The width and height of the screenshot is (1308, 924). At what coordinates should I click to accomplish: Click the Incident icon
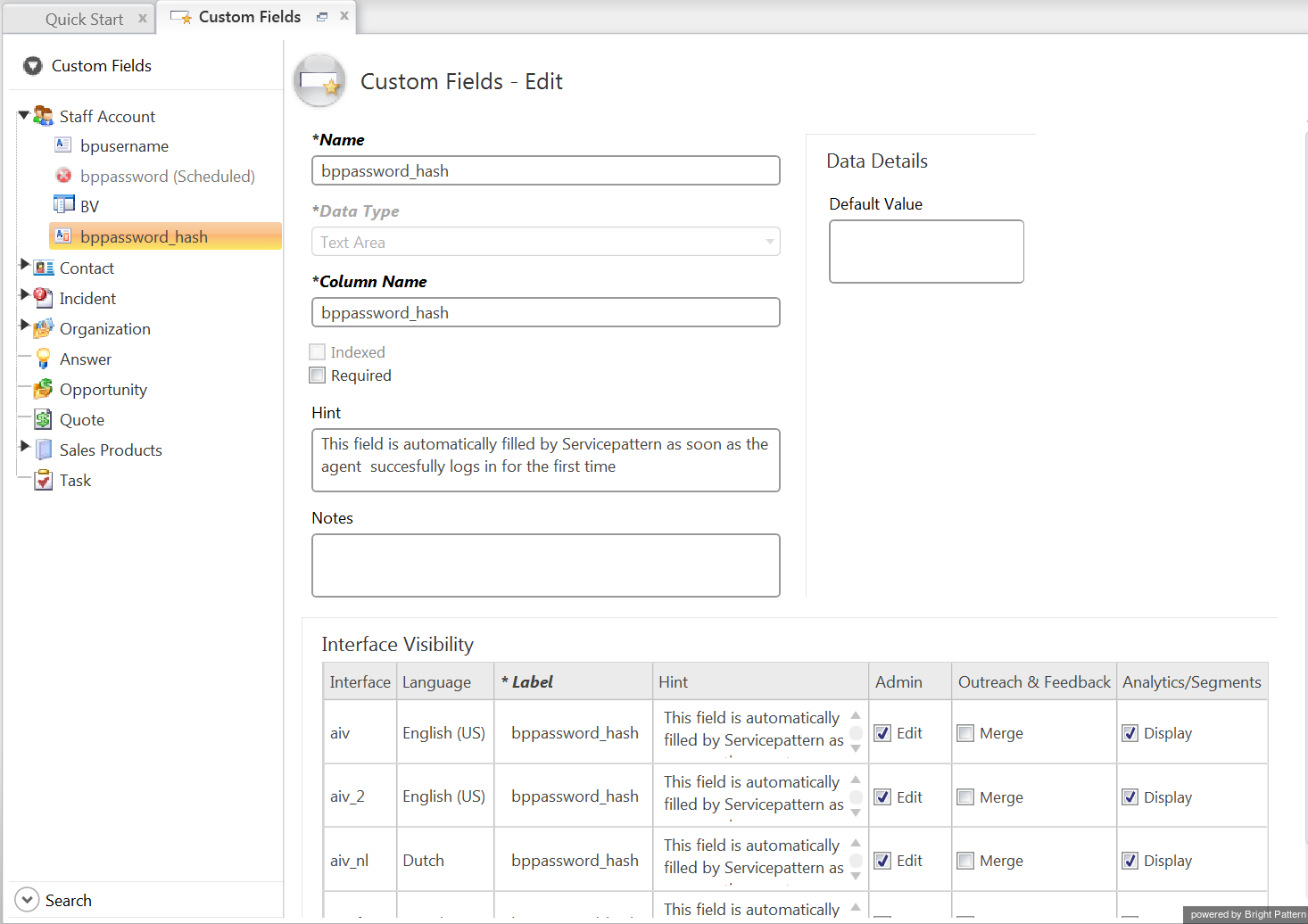tap(43, 297)
